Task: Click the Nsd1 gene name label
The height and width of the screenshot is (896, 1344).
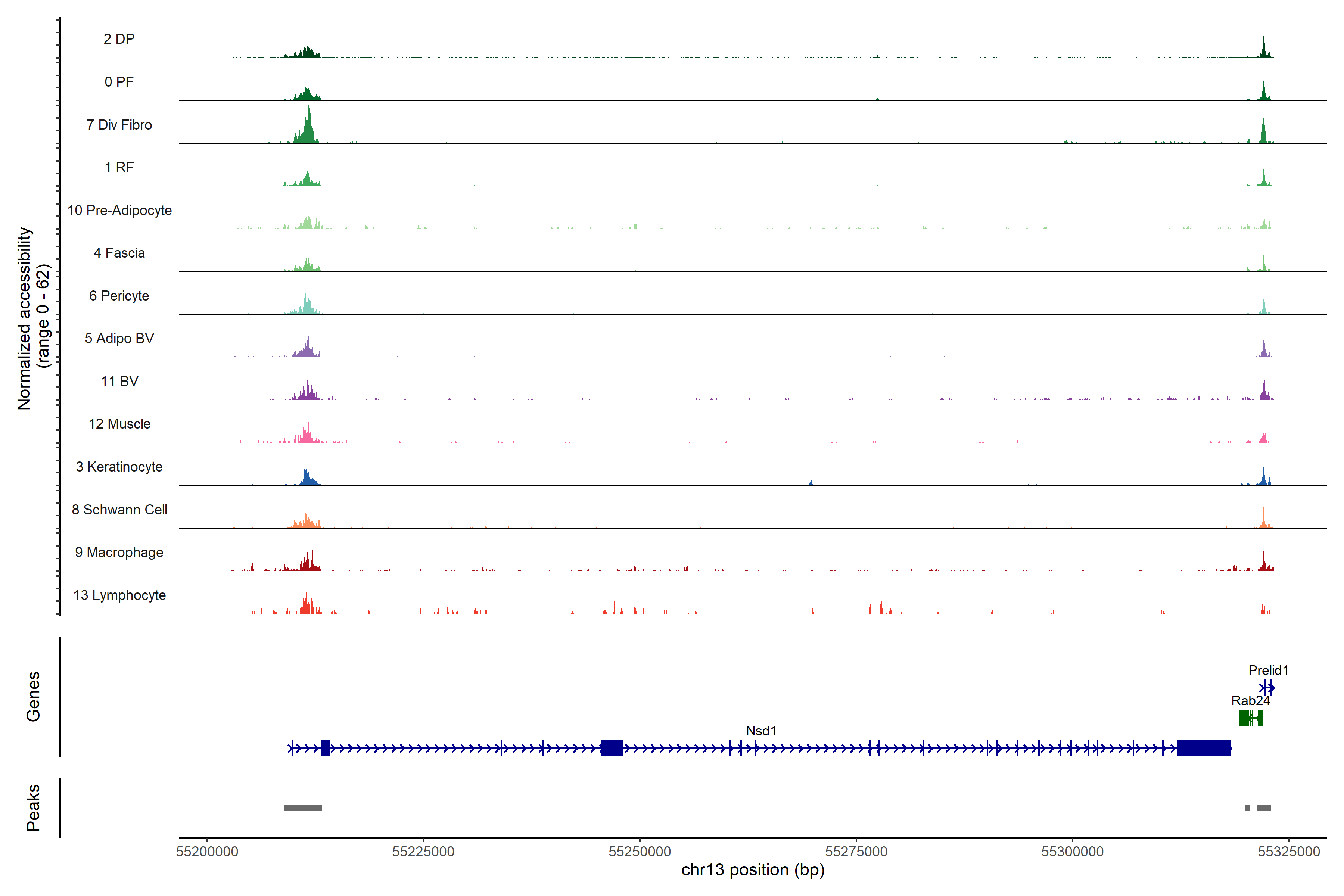Action: [x=760, y=730]
